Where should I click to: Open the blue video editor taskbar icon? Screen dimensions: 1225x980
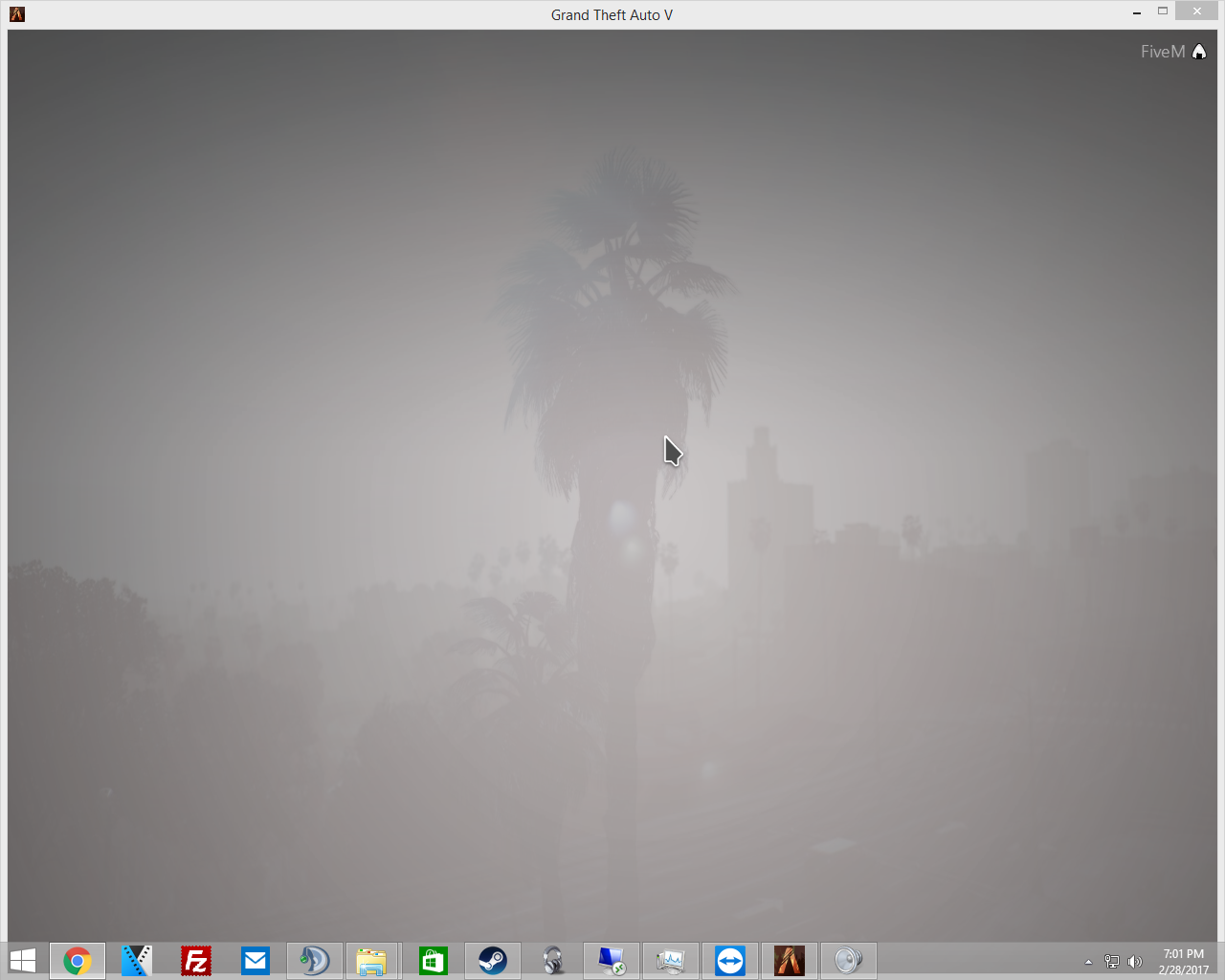point(137,960)
